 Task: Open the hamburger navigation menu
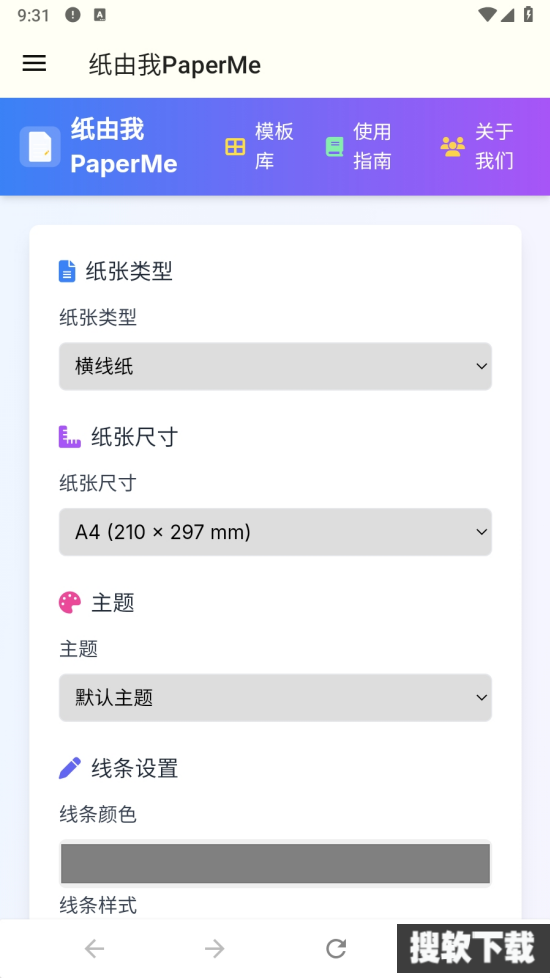click(34, 63)
